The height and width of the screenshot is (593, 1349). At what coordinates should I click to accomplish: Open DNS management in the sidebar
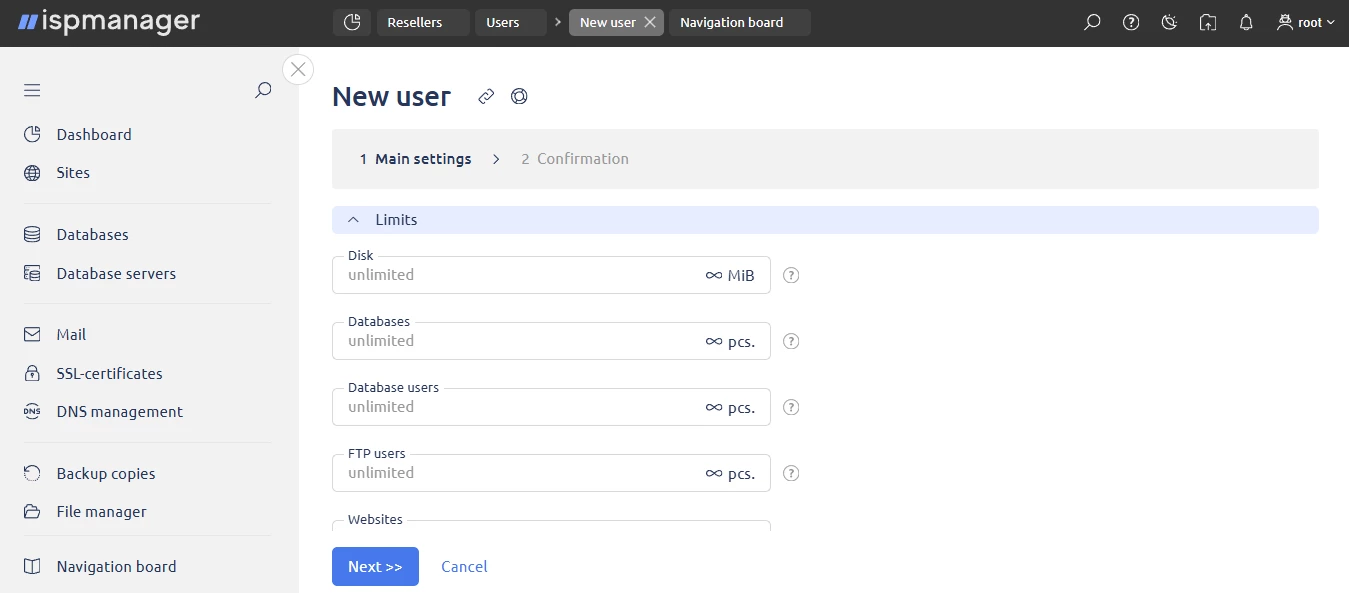coord(119,411)
